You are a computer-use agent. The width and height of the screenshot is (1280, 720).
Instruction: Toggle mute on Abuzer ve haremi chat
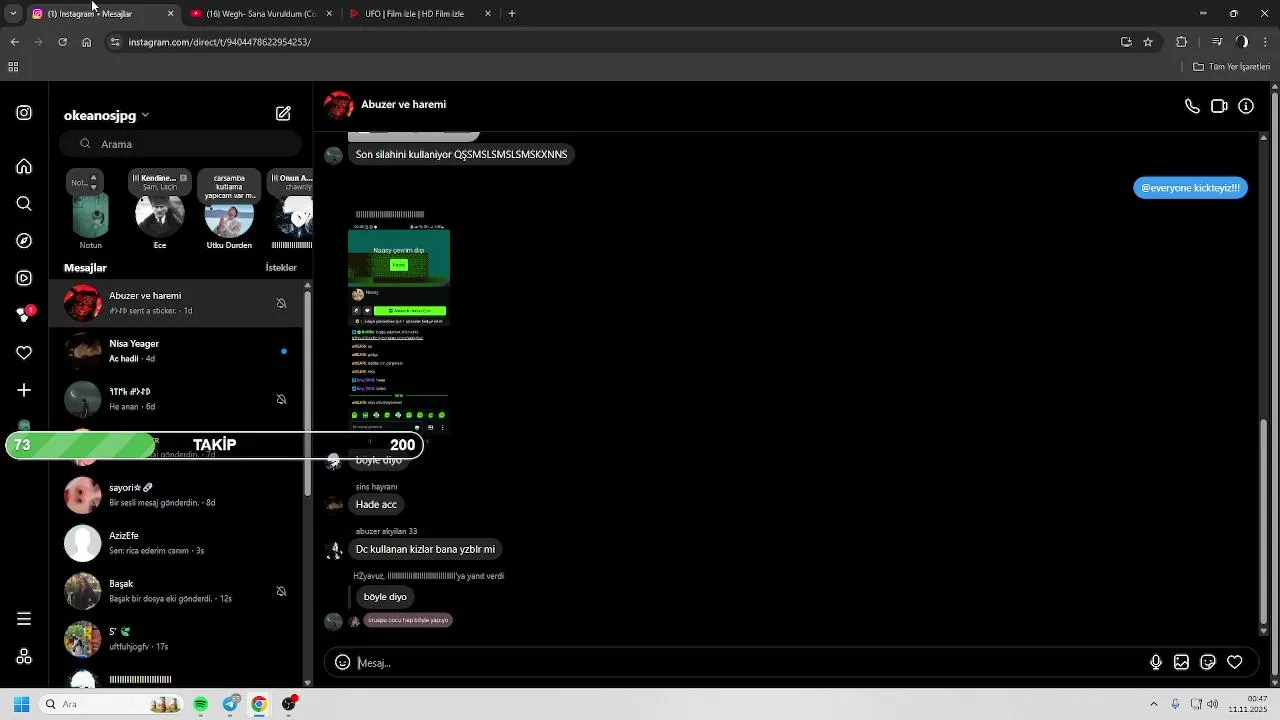coord(281,303)
